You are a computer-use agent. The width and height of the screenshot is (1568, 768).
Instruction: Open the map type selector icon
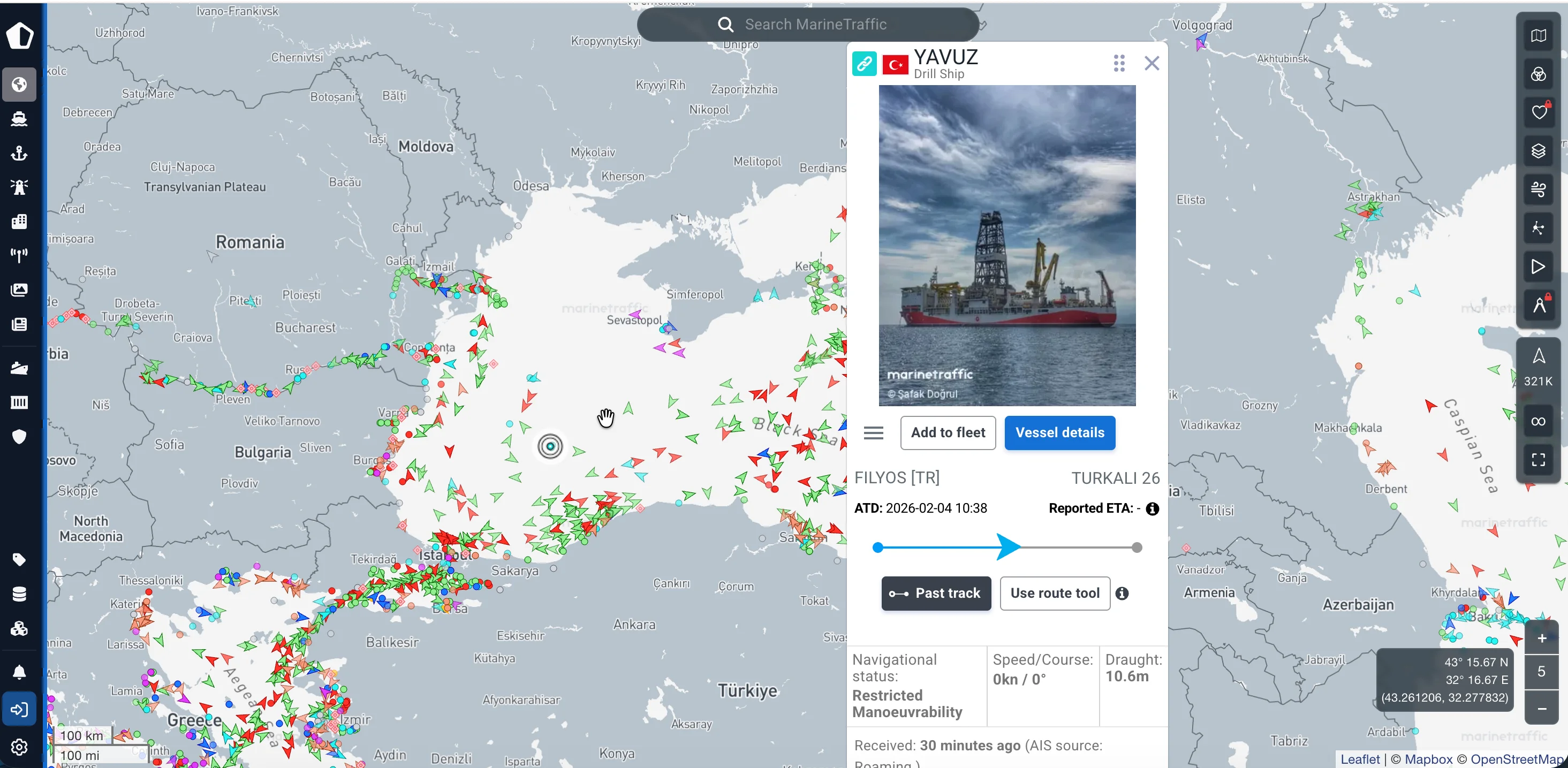click(1538, 36)
